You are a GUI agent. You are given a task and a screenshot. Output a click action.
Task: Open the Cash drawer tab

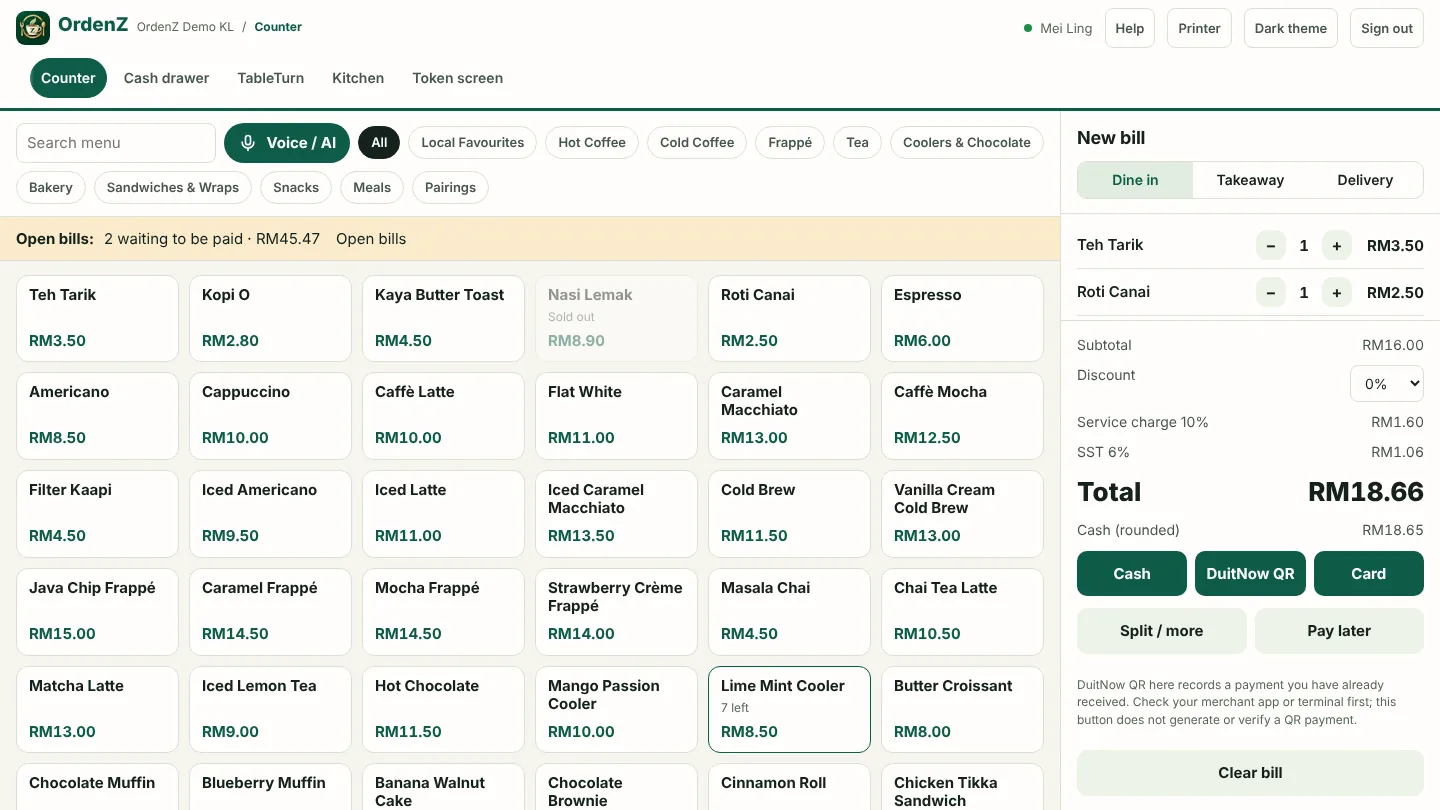pos(166,78)
